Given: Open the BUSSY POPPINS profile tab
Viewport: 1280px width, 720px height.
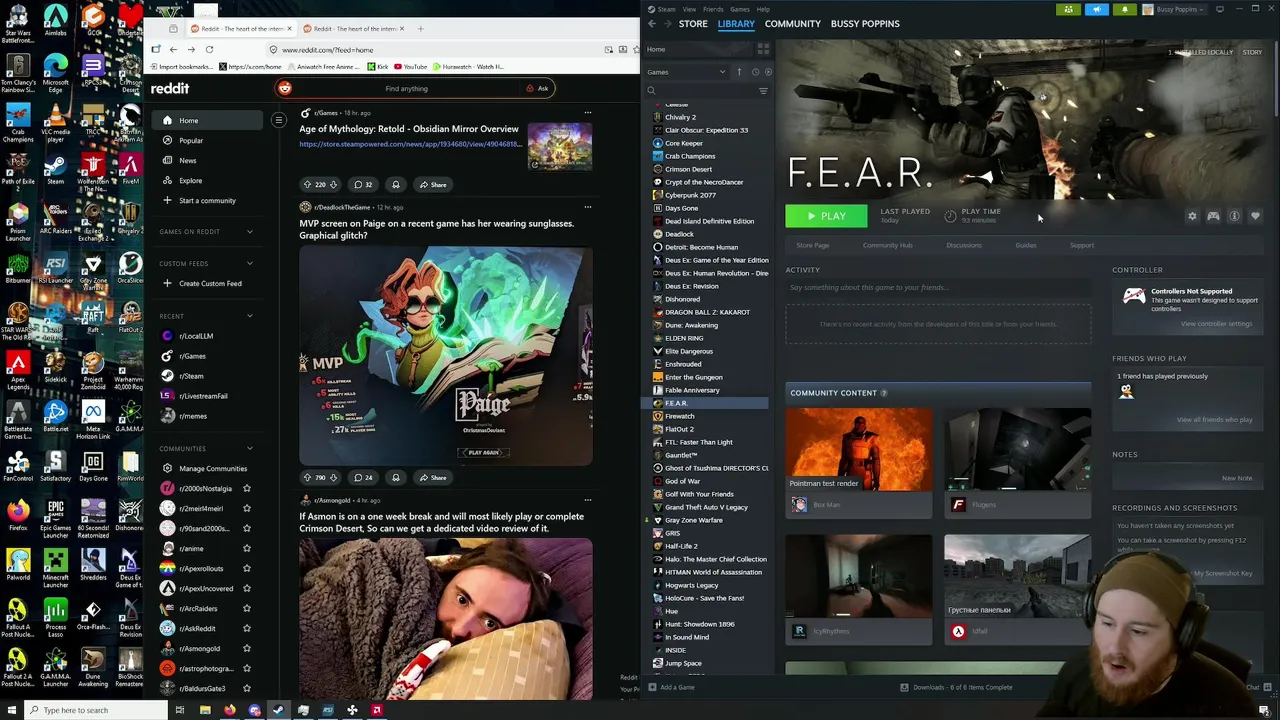Looking at the screenshot, I should click(865, 23).
